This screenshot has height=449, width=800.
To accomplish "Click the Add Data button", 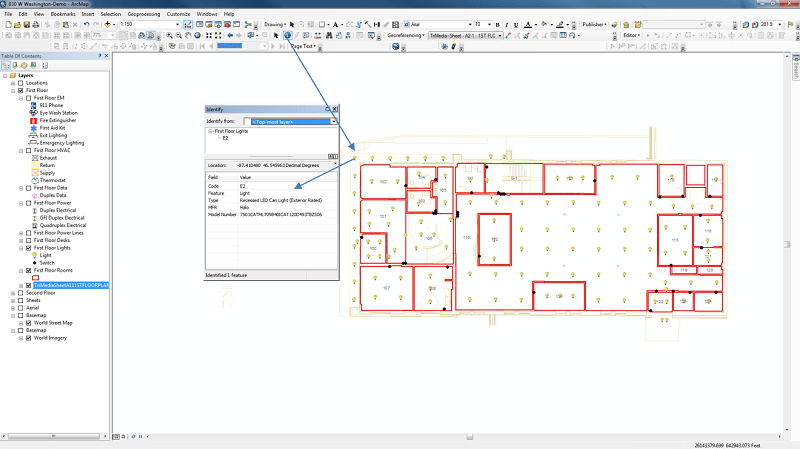I will [x=108, y=24].
